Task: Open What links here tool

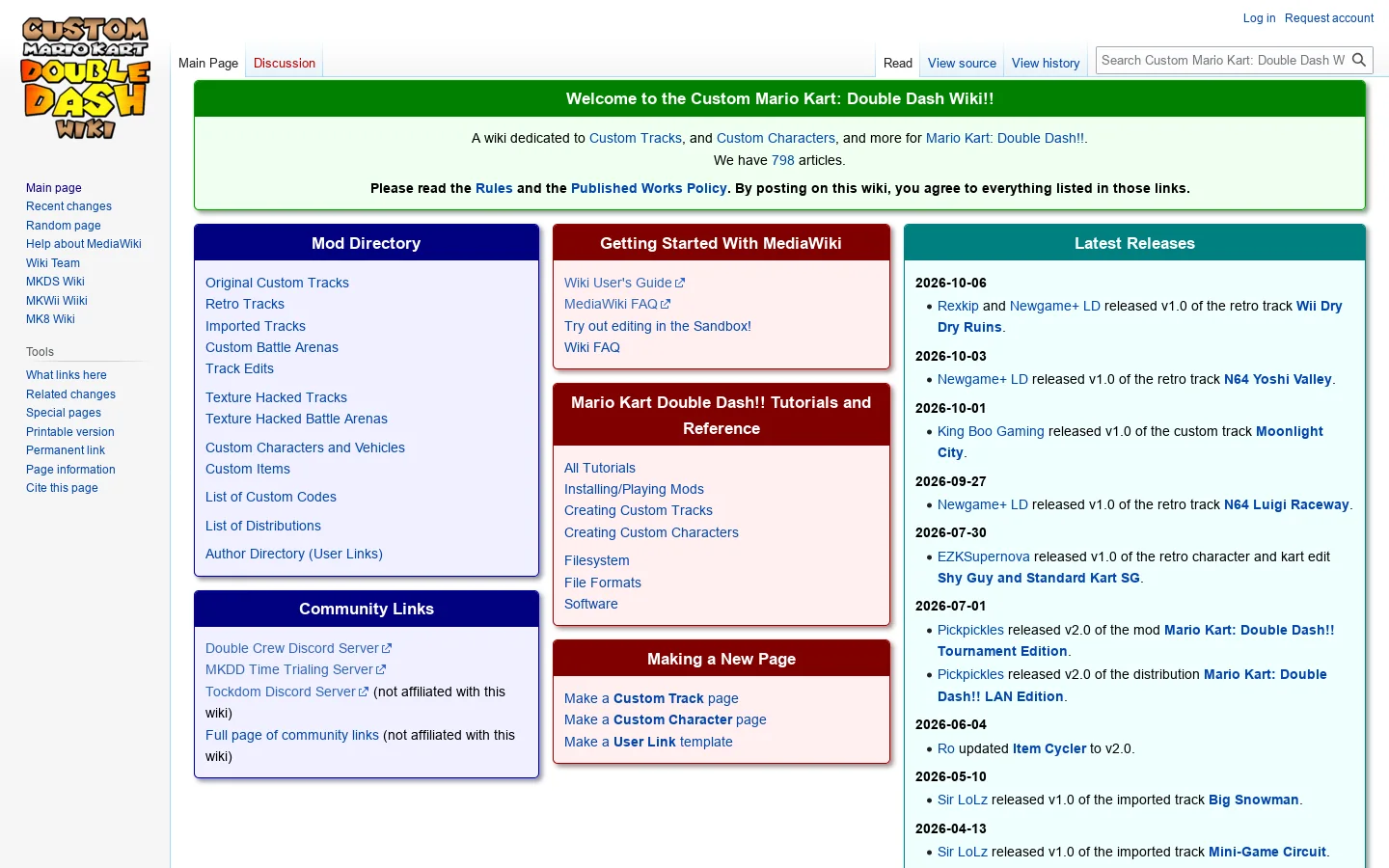Action: (x=67, y=375)
